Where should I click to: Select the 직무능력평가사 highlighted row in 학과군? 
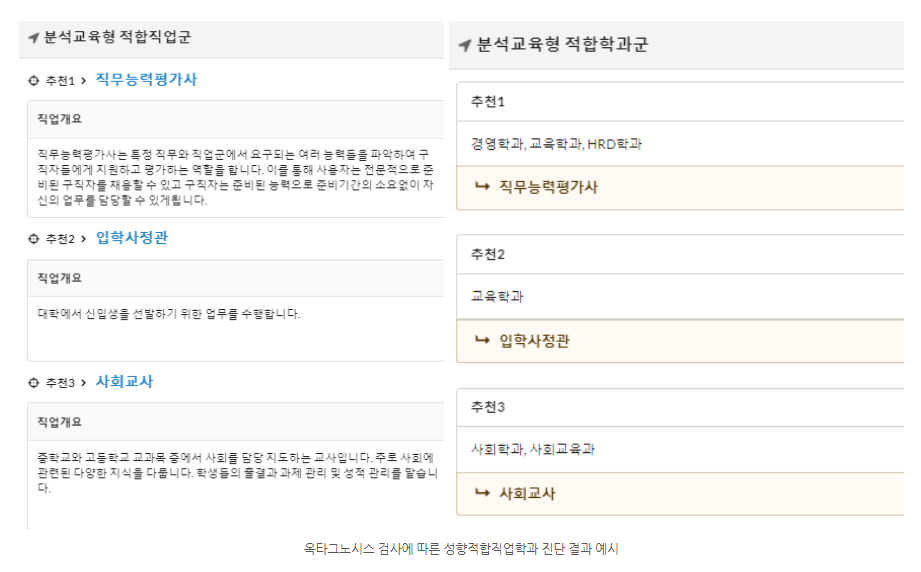coord(680,187)
